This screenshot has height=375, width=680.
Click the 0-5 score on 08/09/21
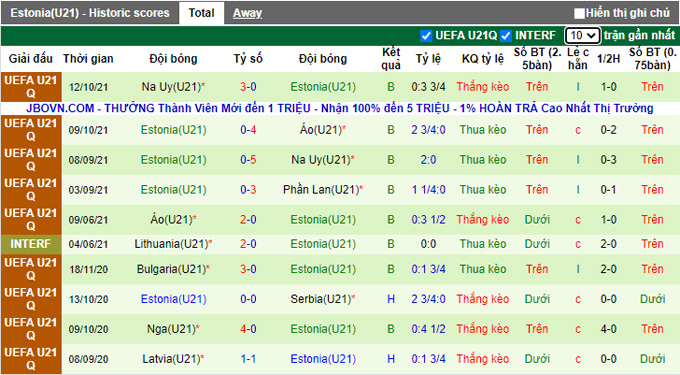pos(248,160)
